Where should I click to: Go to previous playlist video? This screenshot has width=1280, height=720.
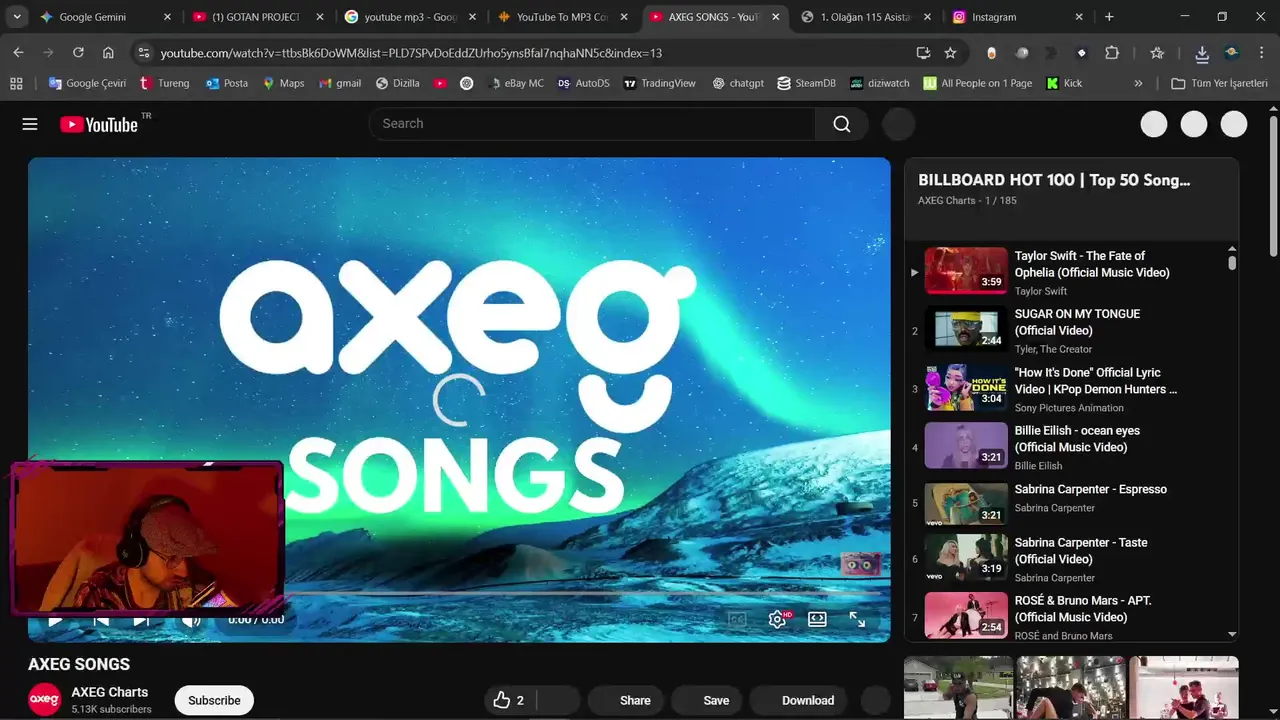click(101, 620)
